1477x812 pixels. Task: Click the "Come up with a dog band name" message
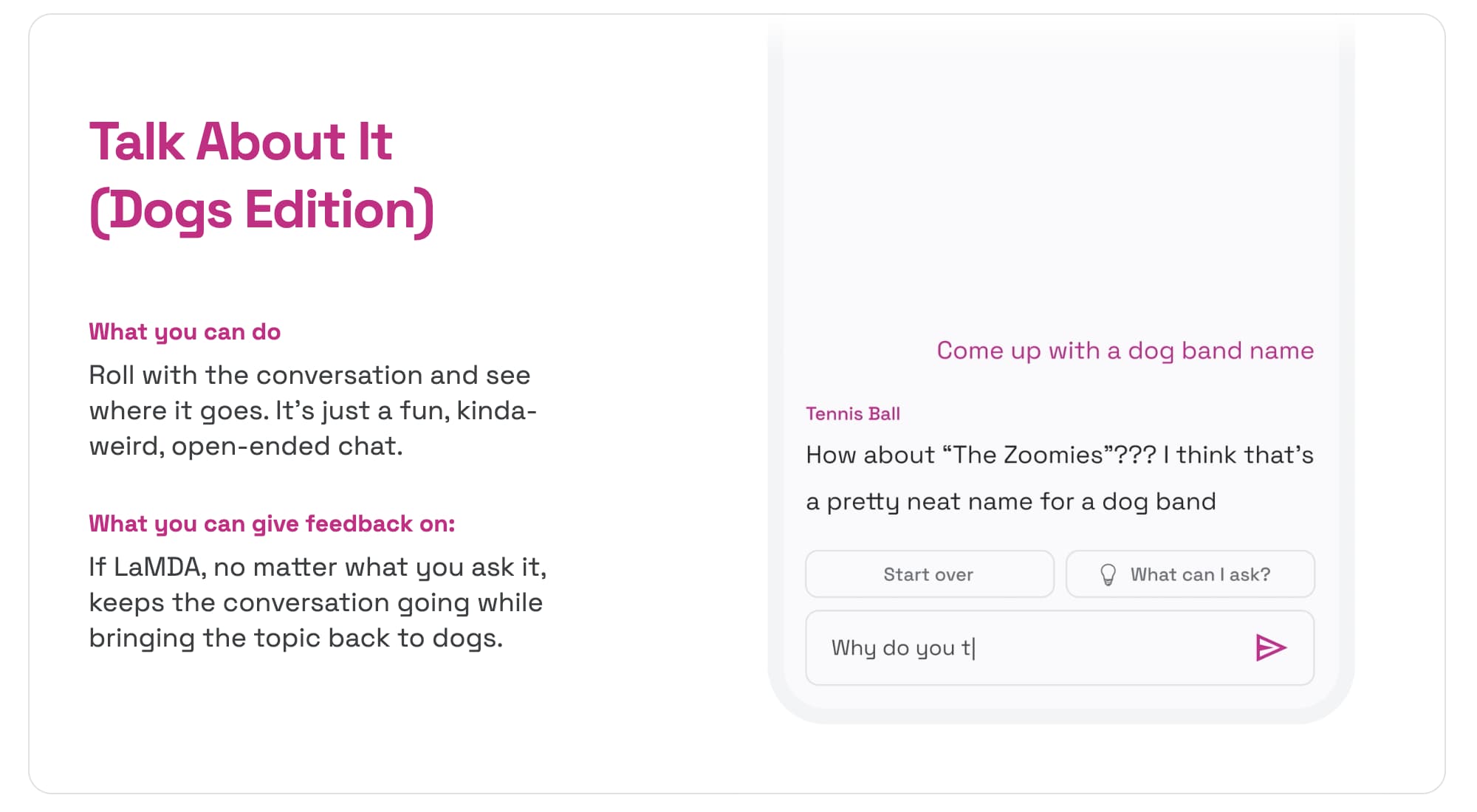pyautogui.click(x=1125, y=350)
